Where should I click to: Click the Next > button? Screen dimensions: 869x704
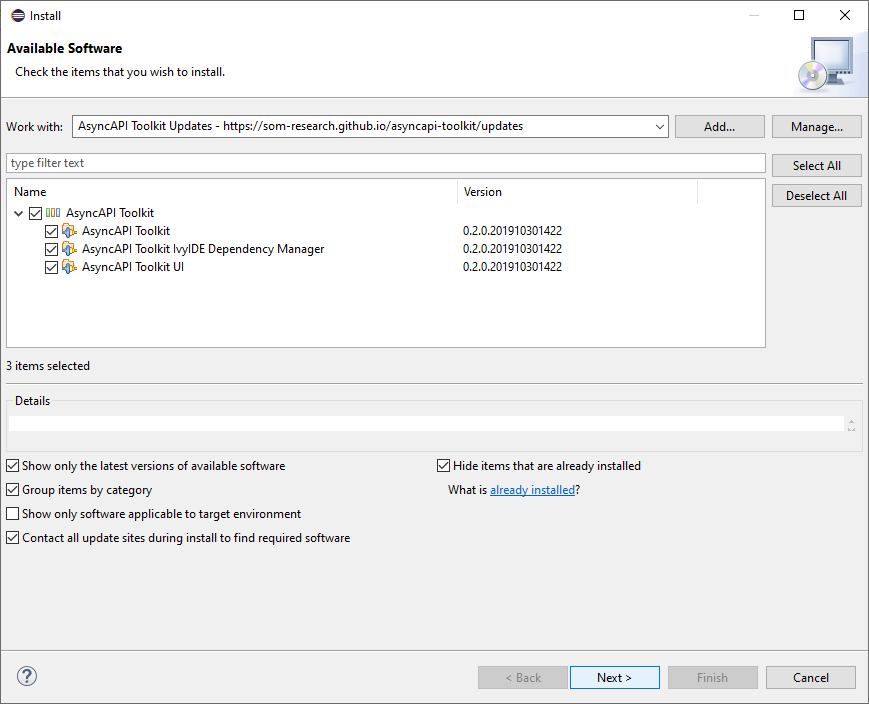[615, 677]
